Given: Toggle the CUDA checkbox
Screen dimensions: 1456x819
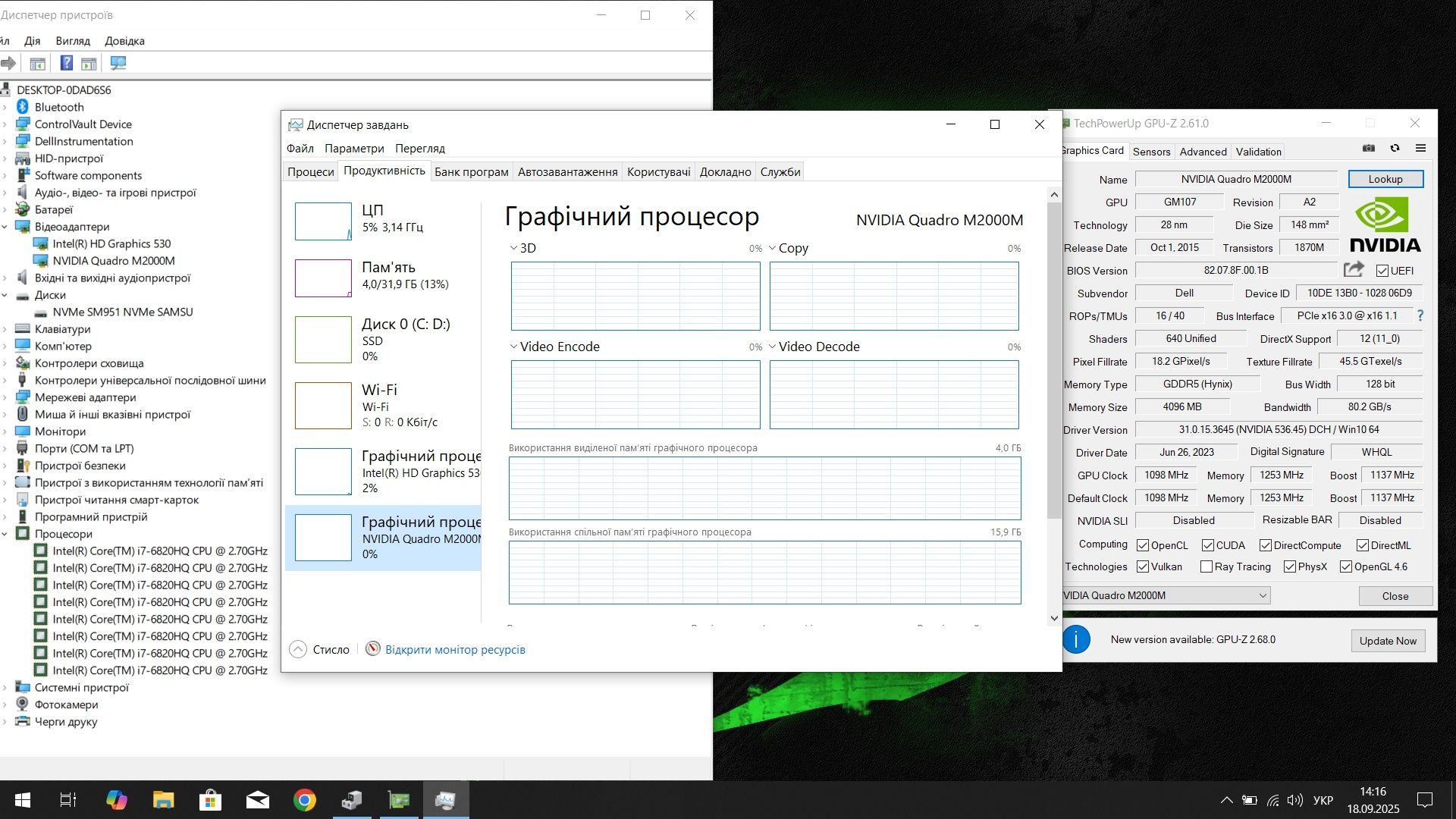Looking at the screenshot, I should point(1208,545).
